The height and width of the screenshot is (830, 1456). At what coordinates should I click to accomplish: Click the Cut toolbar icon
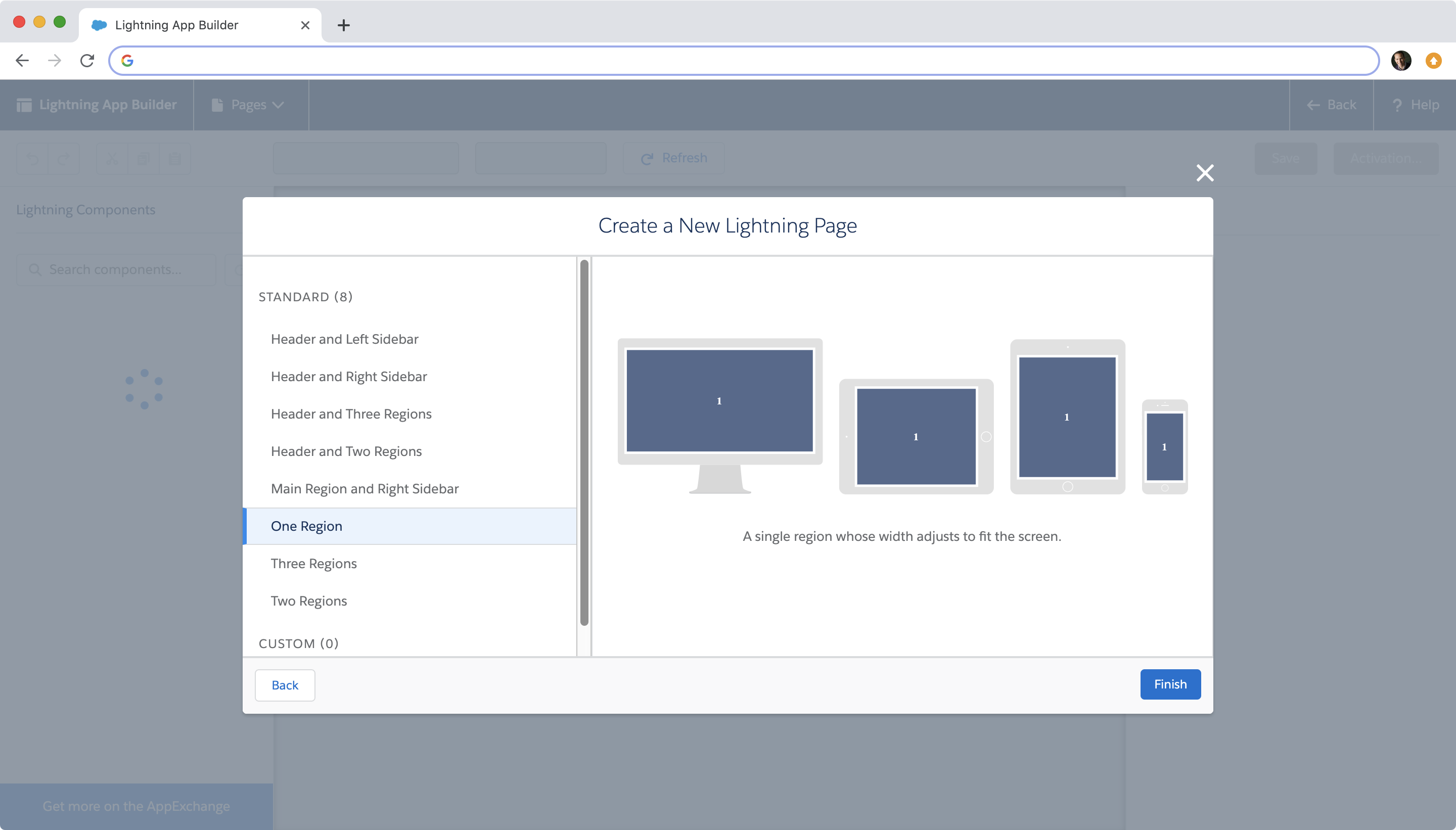[112, 159]
